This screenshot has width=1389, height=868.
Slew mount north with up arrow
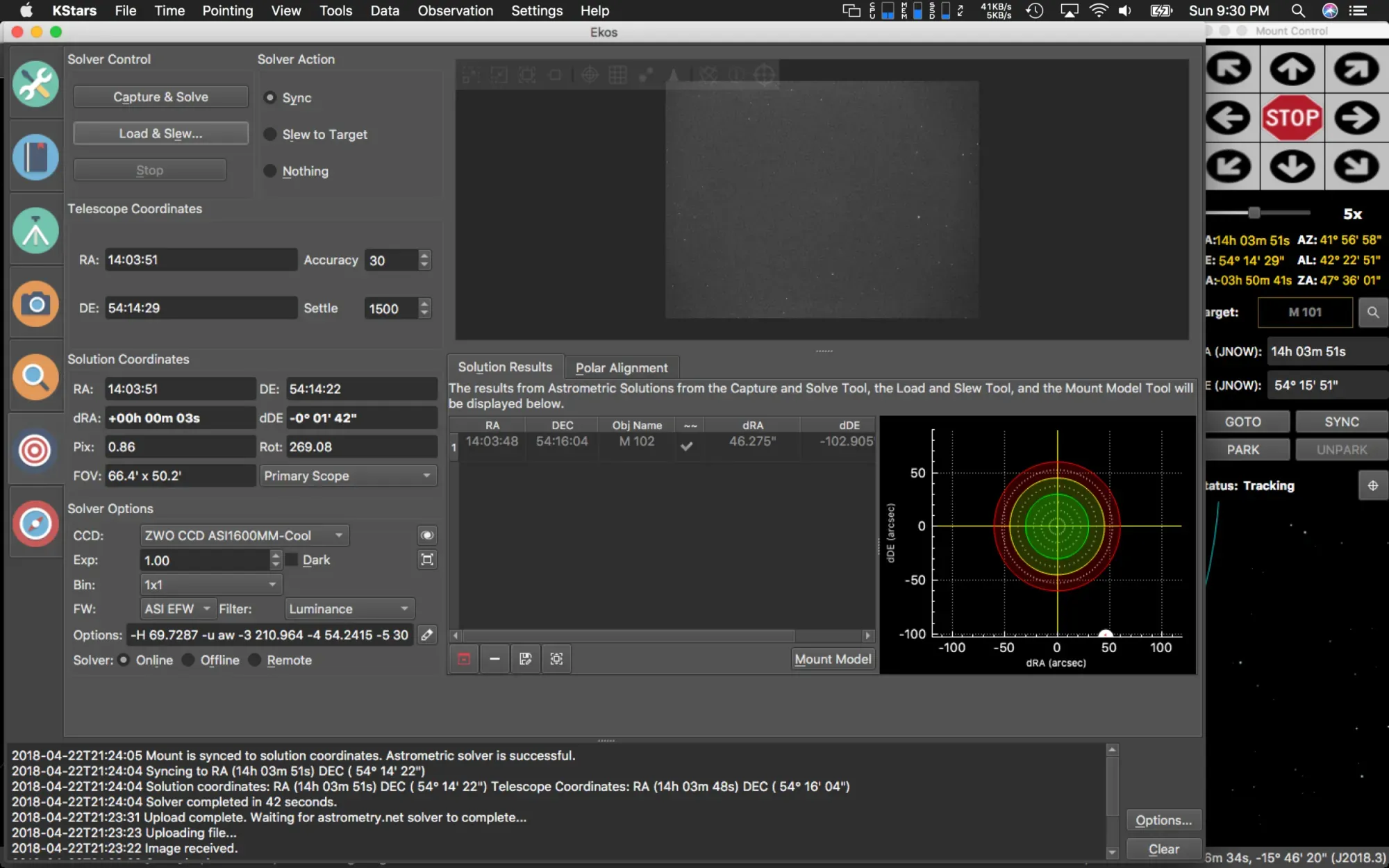point(1292,69)
